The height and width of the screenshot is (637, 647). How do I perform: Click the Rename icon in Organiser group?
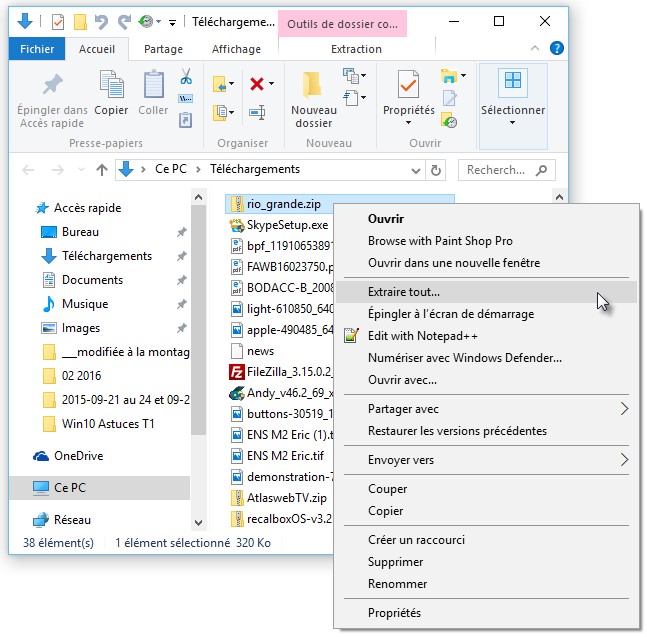[x=257, y=112]
